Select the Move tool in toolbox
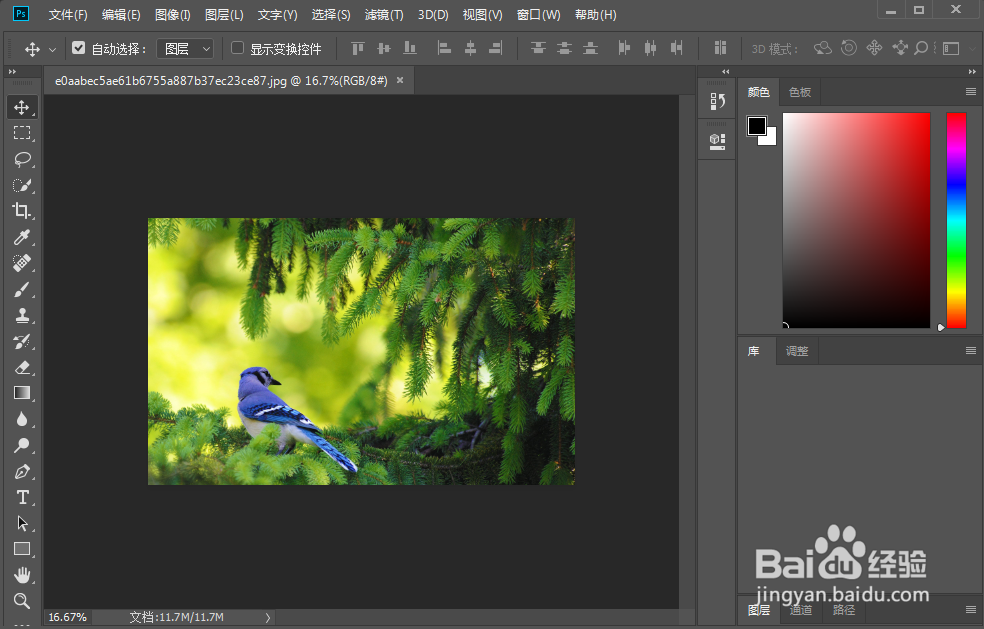 click(x=22, y=107)
